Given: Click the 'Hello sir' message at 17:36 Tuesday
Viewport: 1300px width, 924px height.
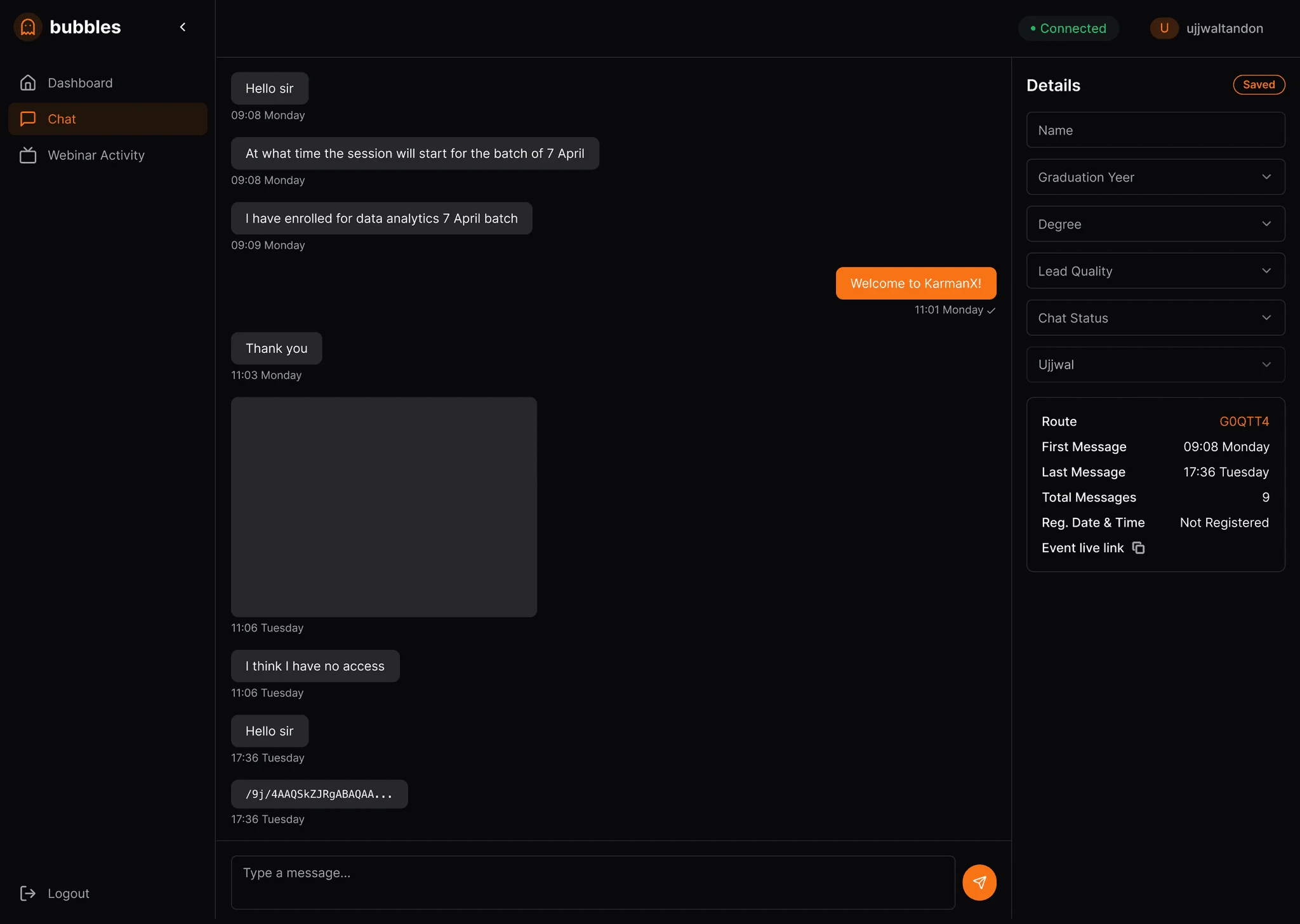Looking at the screenshot, I should [269, 731].
